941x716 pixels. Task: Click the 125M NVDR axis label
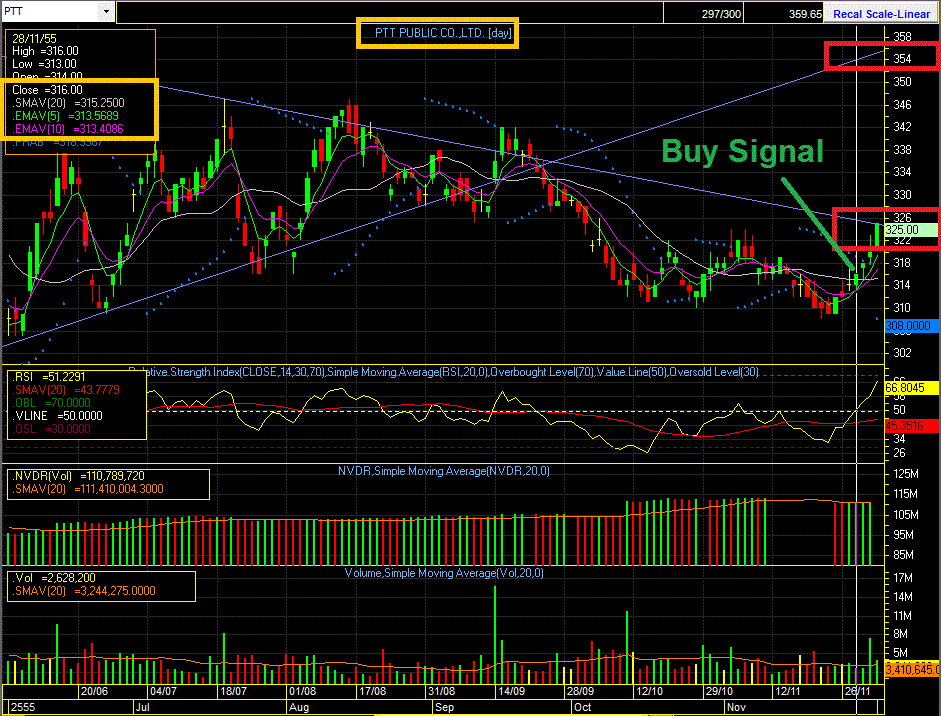tap(906, 474)
